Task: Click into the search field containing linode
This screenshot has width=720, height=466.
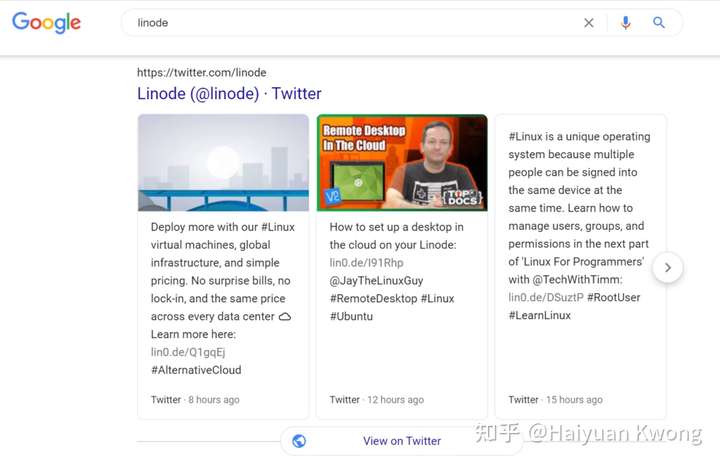Action: pos(354,22)
